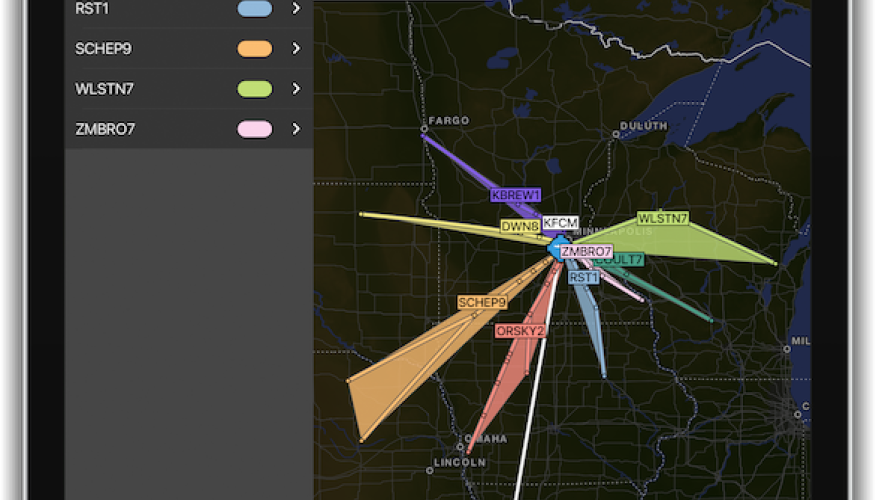885x500 pixels.
Task: Click the KFCM airport label on map
Action: (x=560, y=222)
